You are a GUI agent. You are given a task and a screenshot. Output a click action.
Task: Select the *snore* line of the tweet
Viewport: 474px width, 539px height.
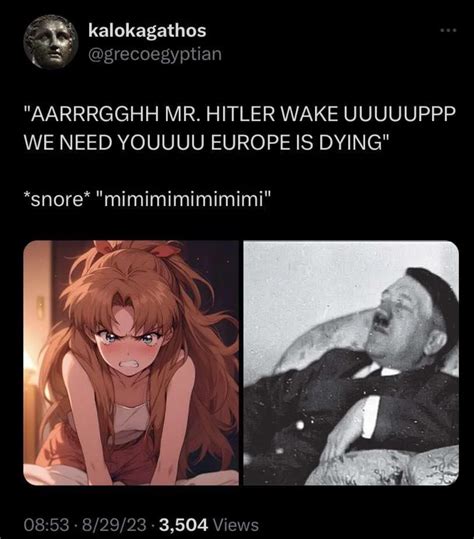(x=147, y=199)
